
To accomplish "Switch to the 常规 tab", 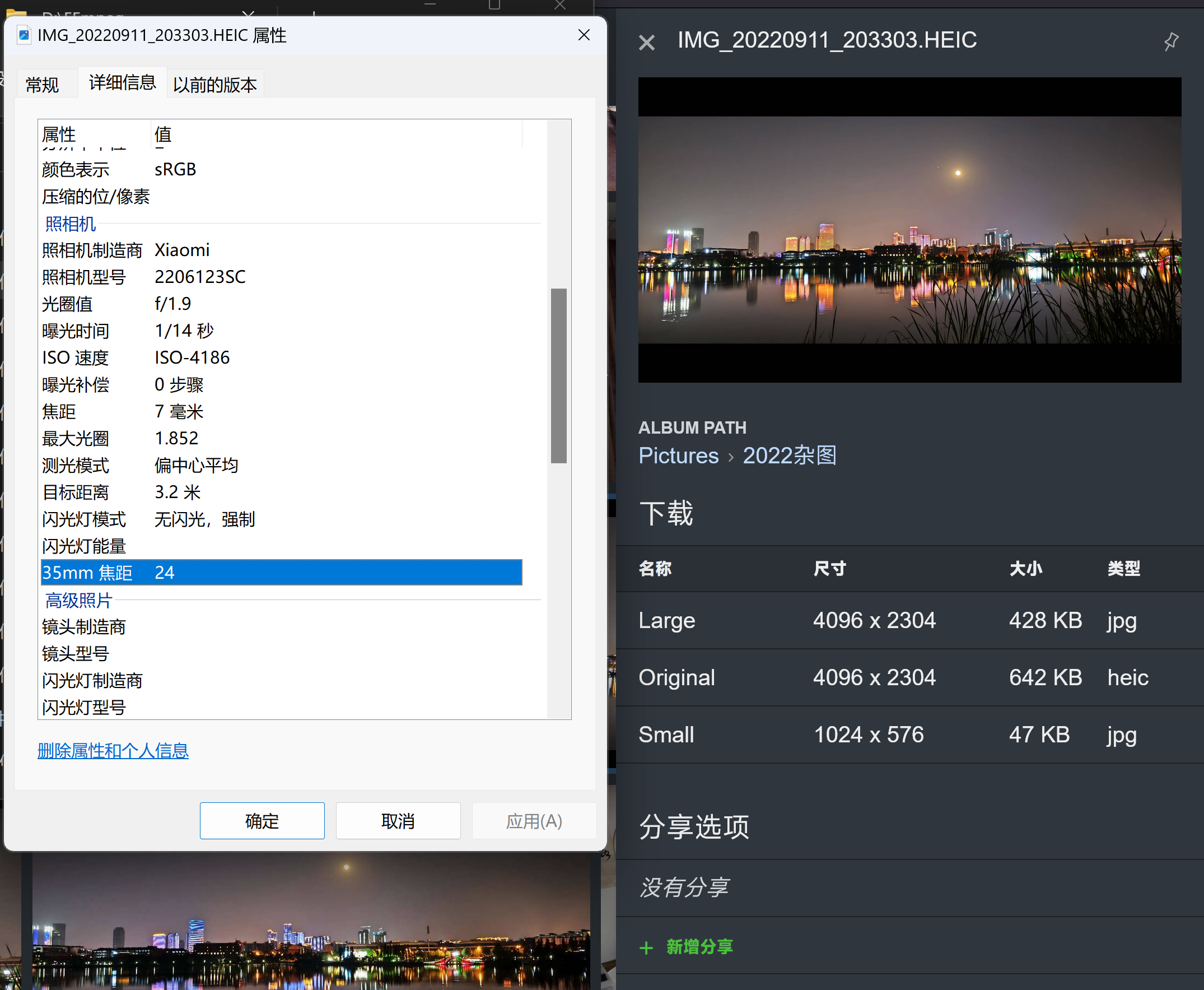I will click(42, 85).
